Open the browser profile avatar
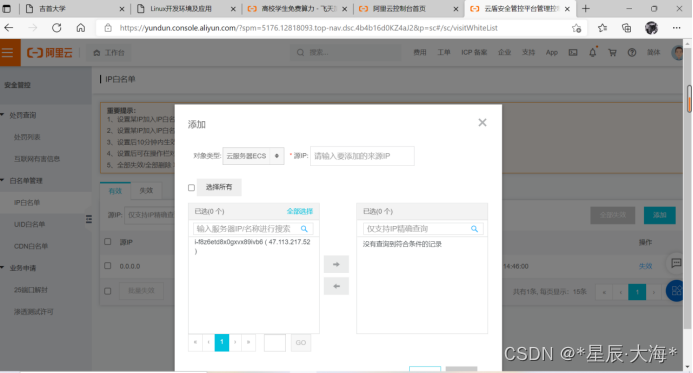693x373 pixels. click(x=651, y=28)
